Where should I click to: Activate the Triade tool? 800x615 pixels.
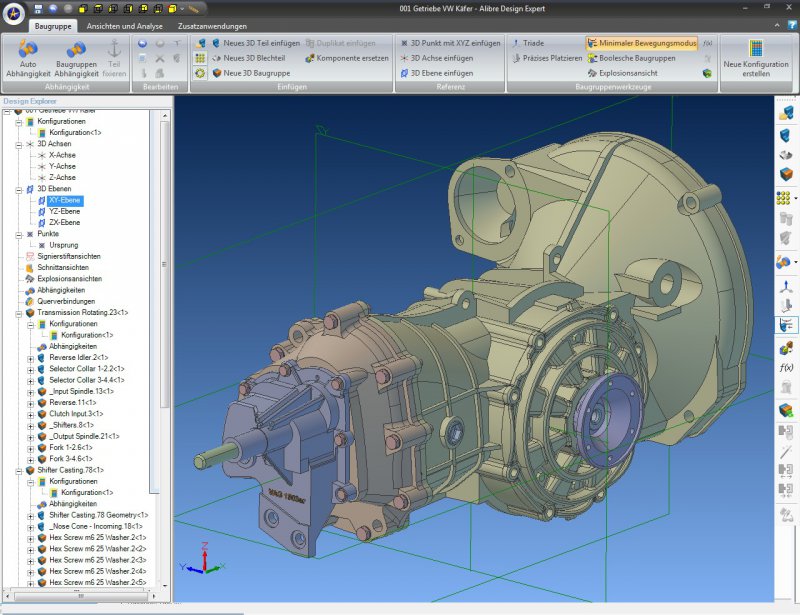528,43
